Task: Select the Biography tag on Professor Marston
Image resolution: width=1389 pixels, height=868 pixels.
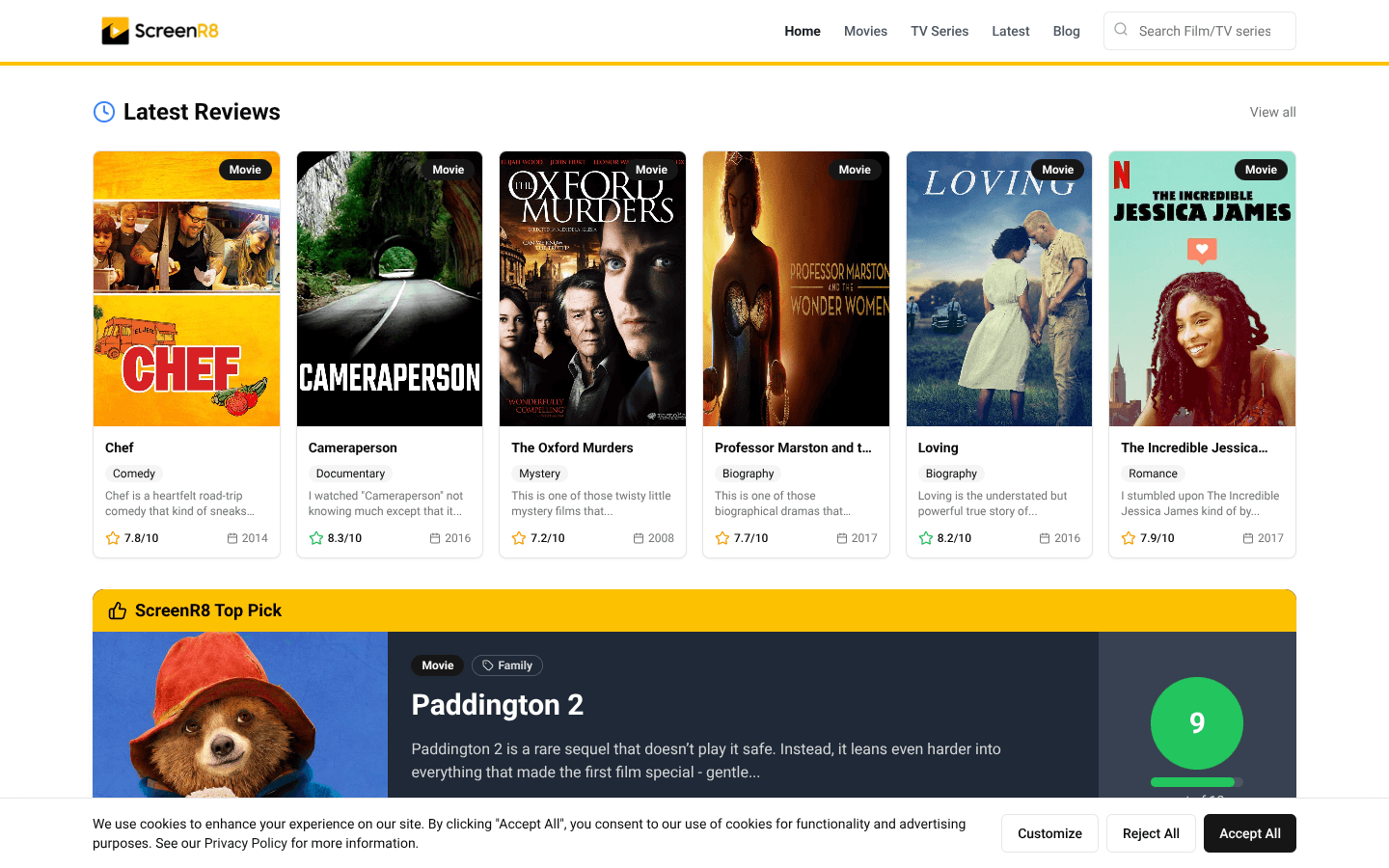Action: pyautogui.click(x=749, y=474)
